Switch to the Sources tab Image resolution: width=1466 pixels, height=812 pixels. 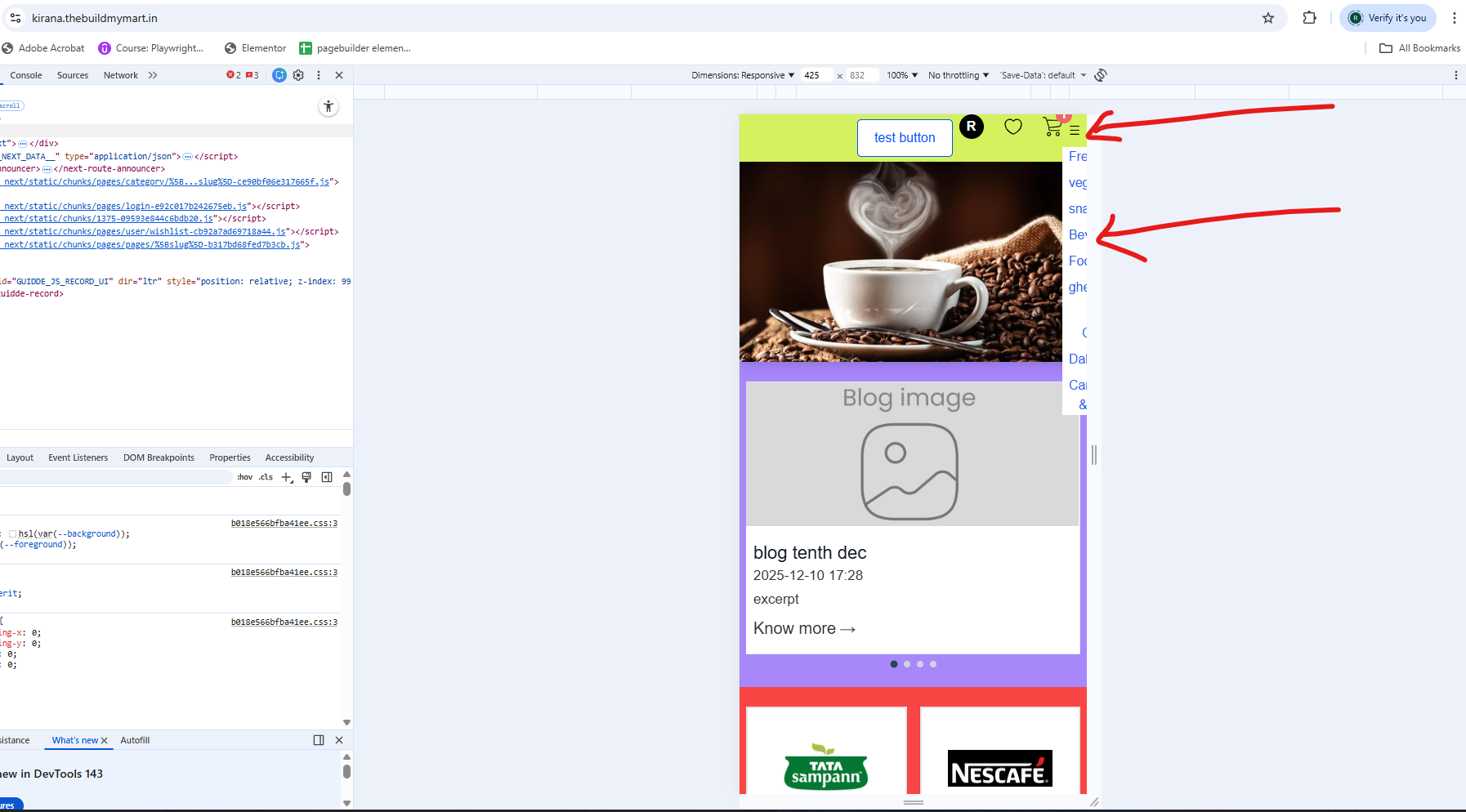[x=73, y=75]
